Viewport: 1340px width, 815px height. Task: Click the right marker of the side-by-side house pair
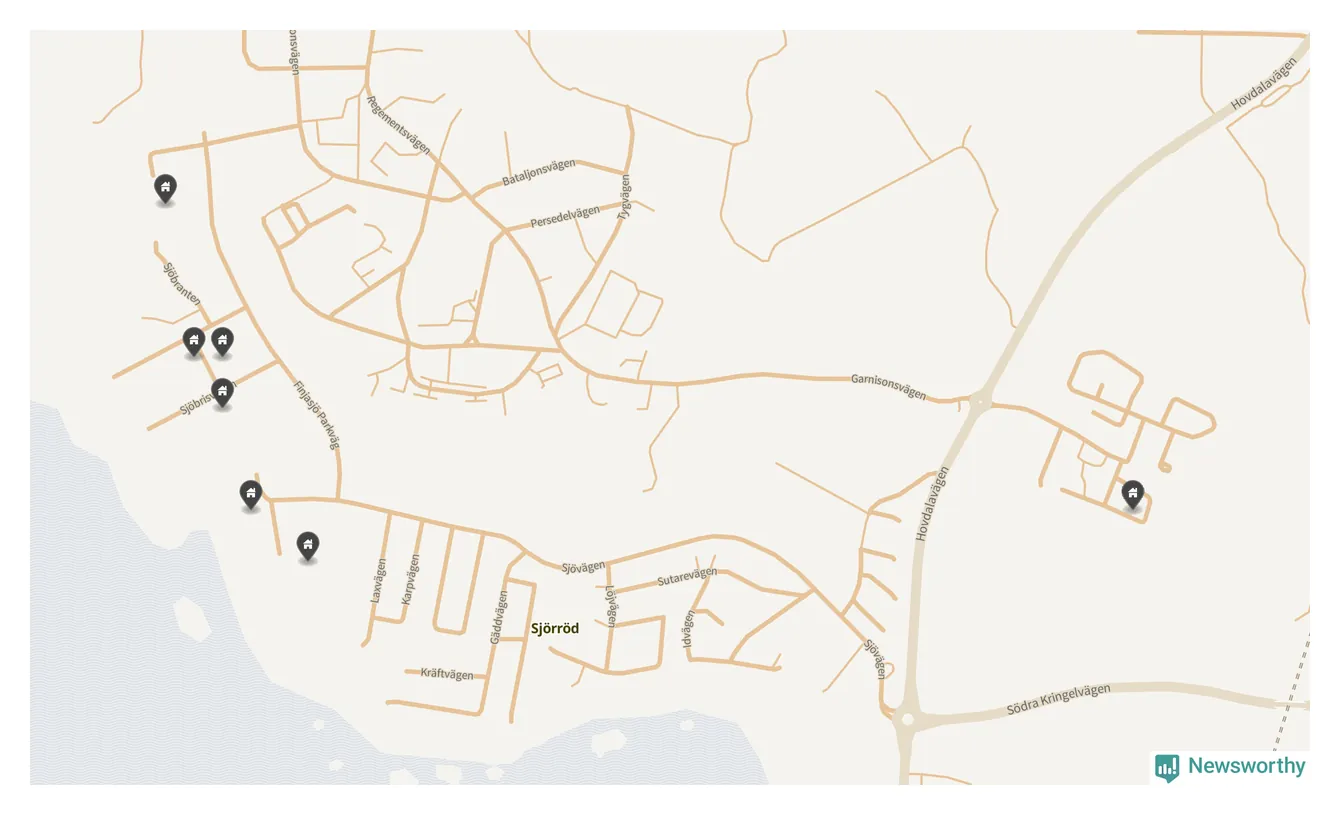click(222, 342)
